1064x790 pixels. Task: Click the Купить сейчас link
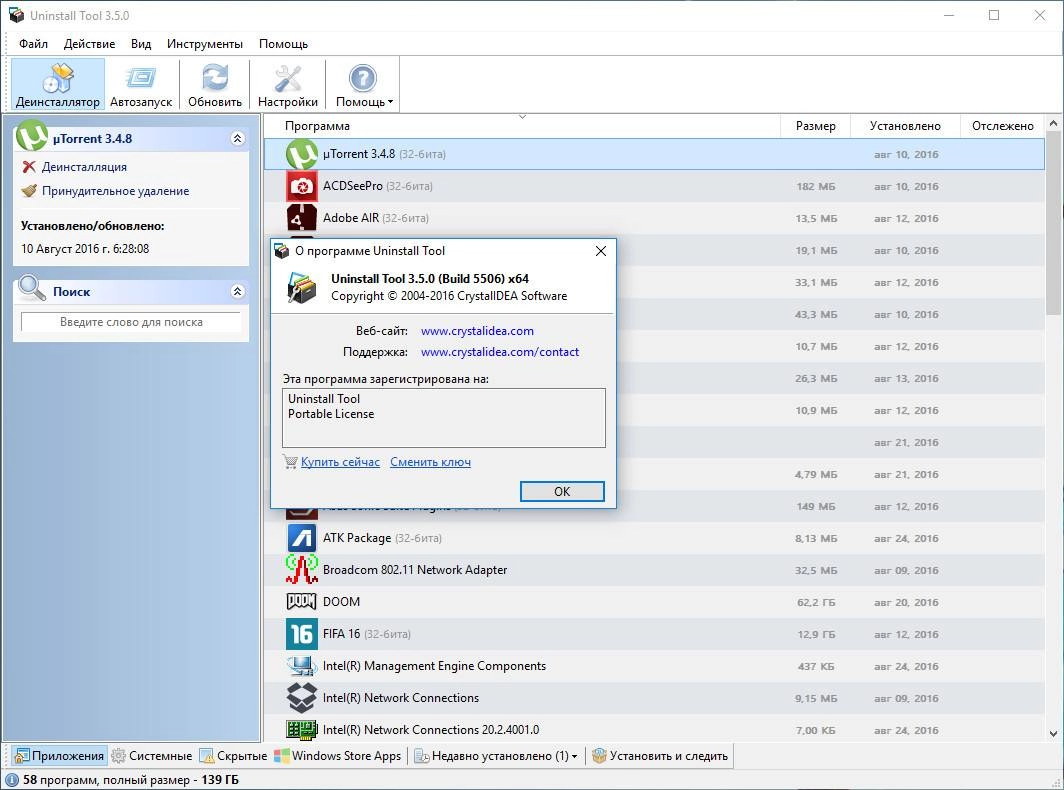pos(340,462)
